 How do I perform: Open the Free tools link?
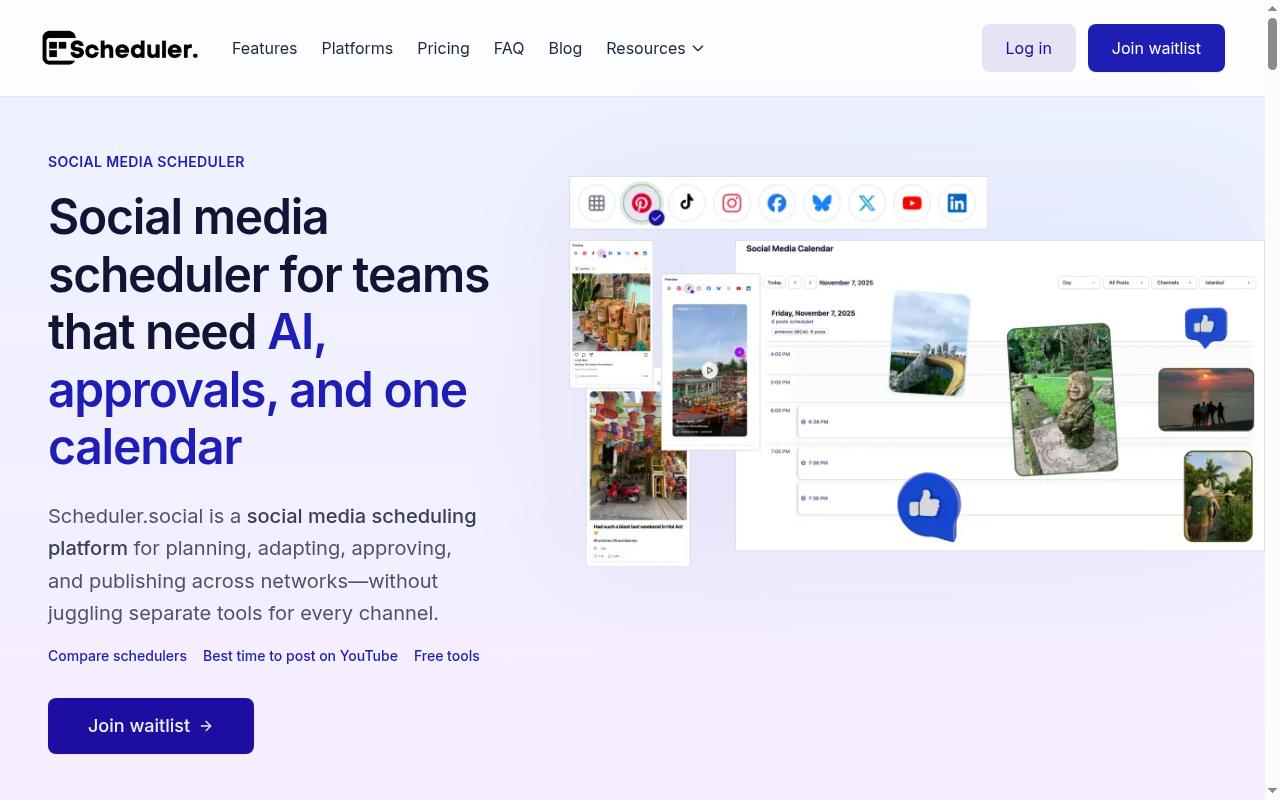447,656
